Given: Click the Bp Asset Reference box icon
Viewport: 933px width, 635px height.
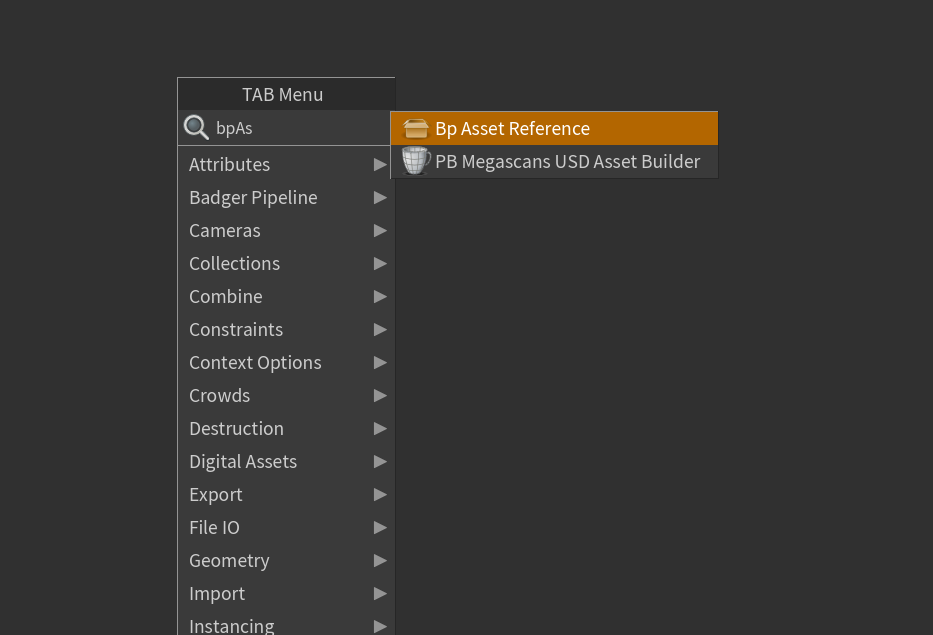Looking at the screenshot, I should click(x=416, y=129).
